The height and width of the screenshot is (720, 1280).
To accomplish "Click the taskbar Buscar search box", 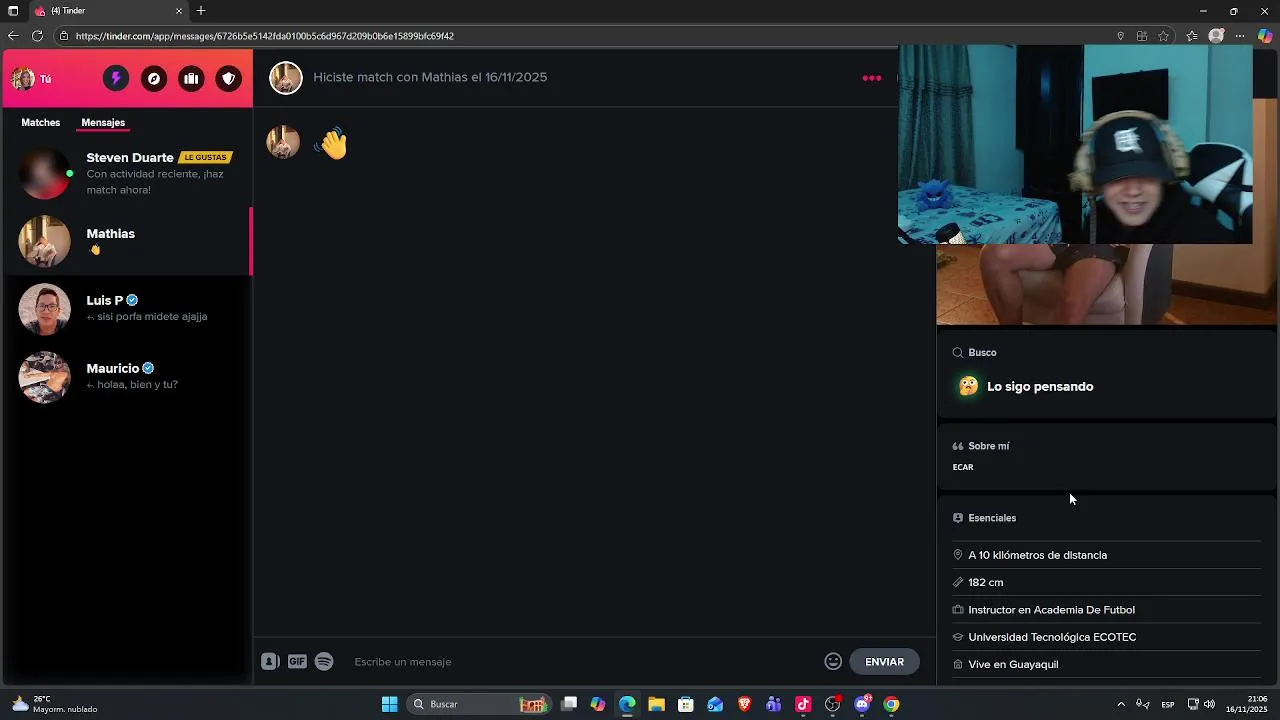I will [x=480, y=704].
